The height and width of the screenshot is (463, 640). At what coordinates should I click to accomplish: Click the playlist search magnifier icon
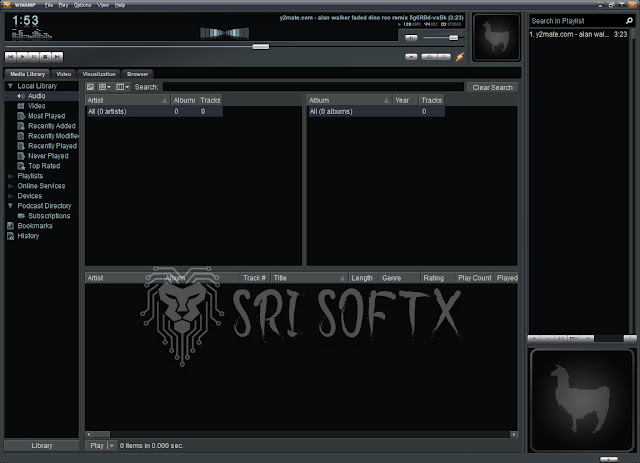[629, 20]
